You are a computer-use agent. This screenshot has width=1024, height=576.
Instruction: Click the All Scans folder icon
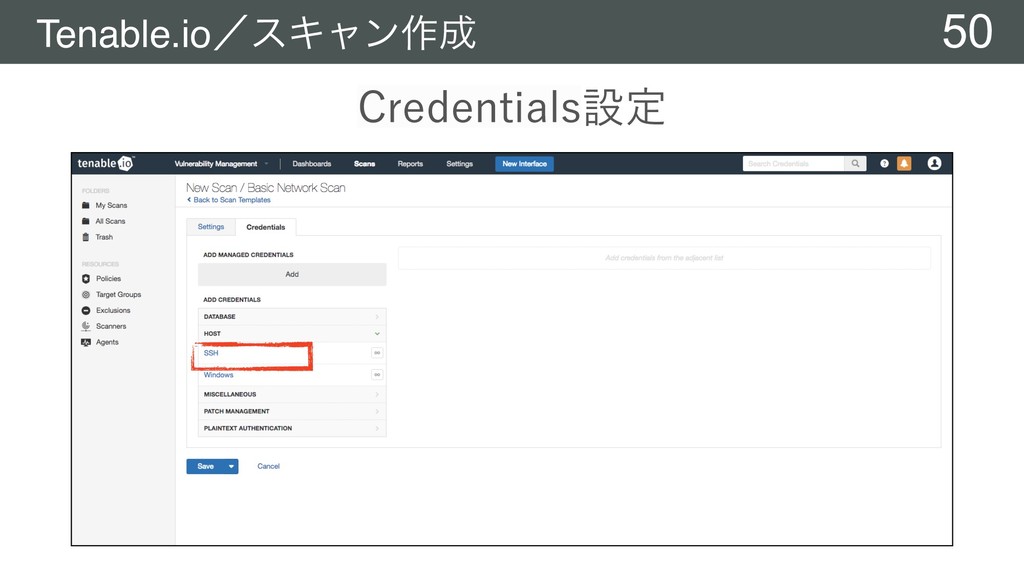(x=86, y=221)
